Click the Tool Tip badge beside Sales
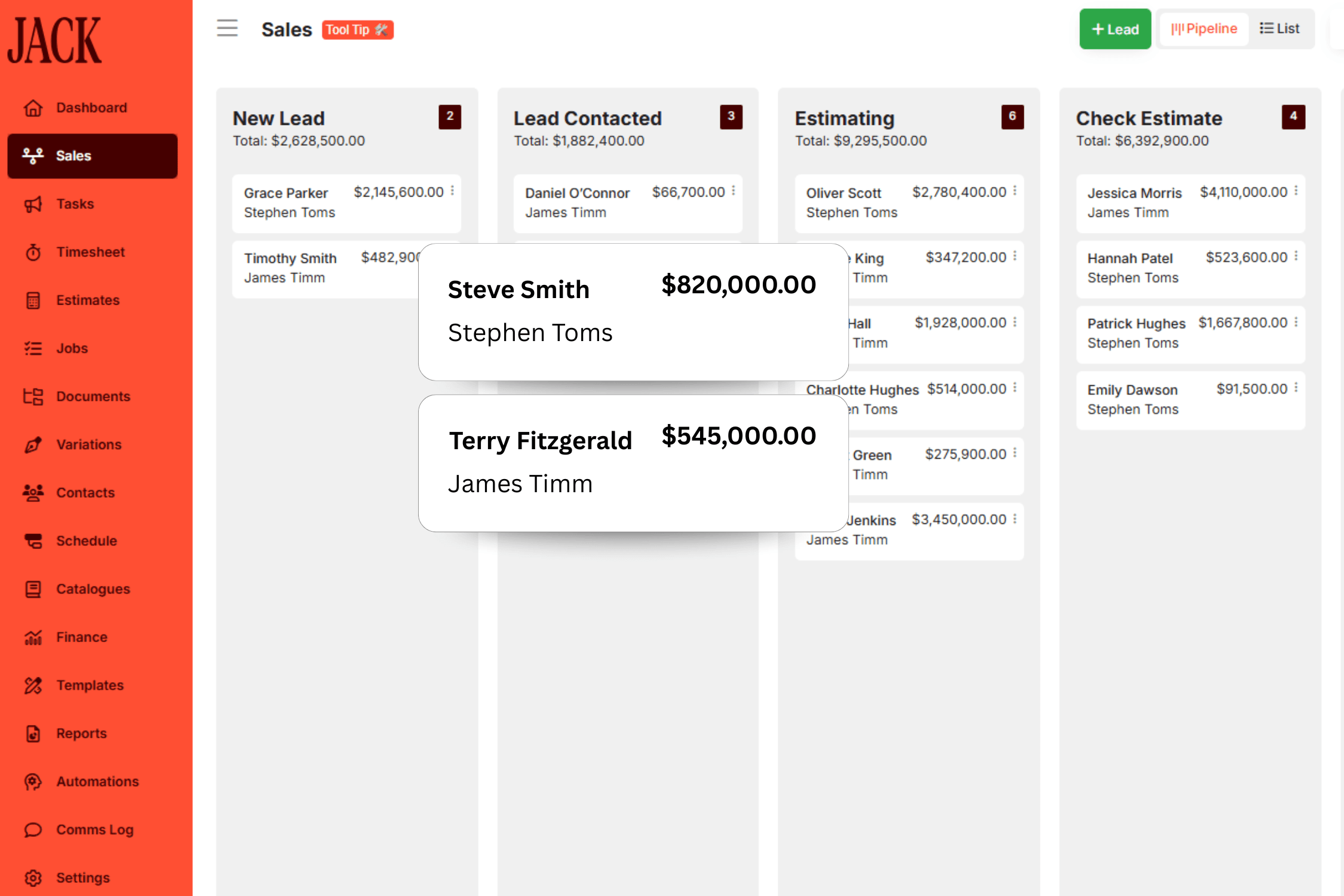The width and height of the screenshot is (1344, 896). coord(357,30)
